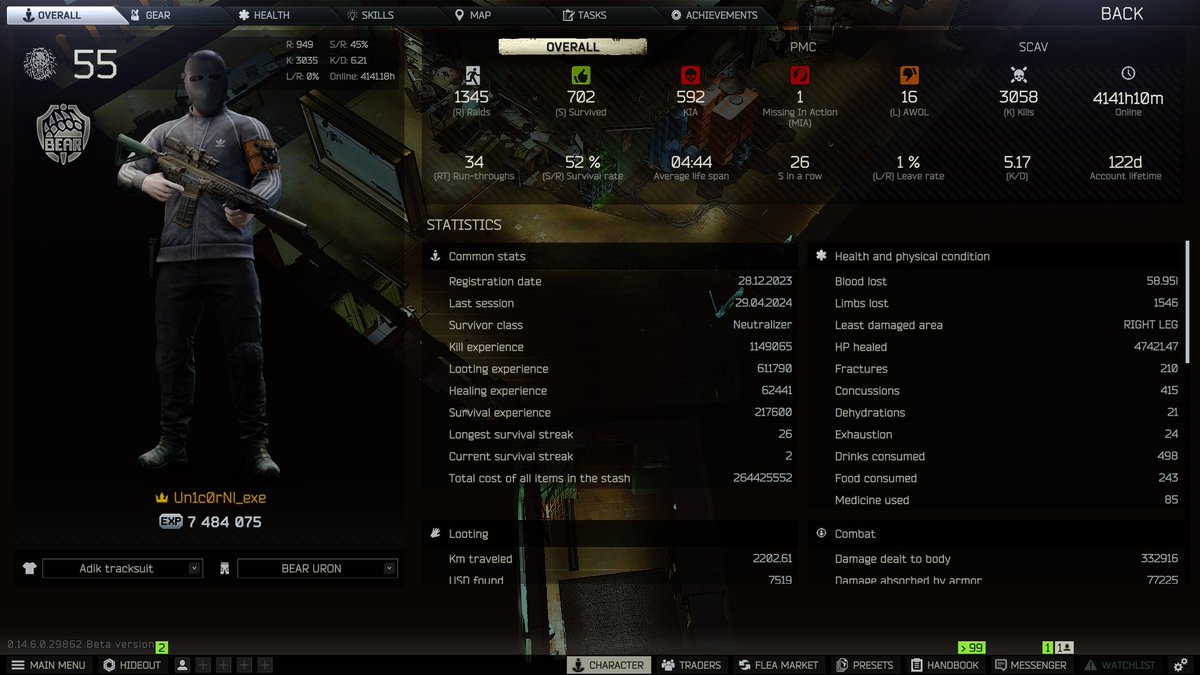Select the OVERALL statistics filter
Screen dimensions: 1200x675
pos(573,47)
